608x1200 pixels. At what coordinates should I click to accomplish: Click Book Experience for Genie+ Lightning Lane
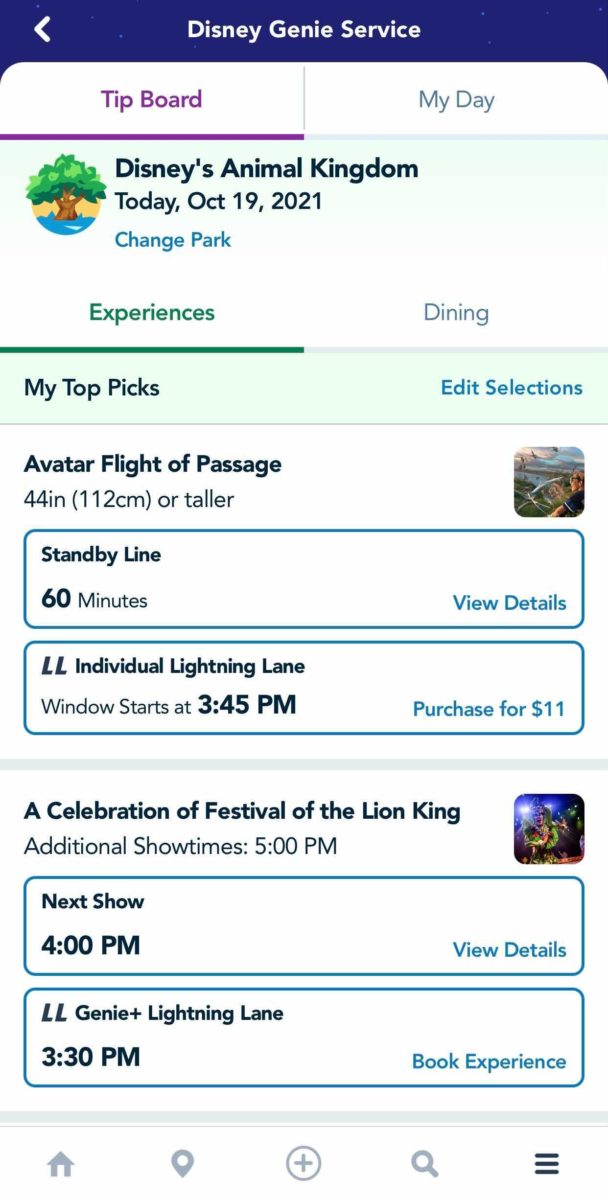(x=489, y=1062)
